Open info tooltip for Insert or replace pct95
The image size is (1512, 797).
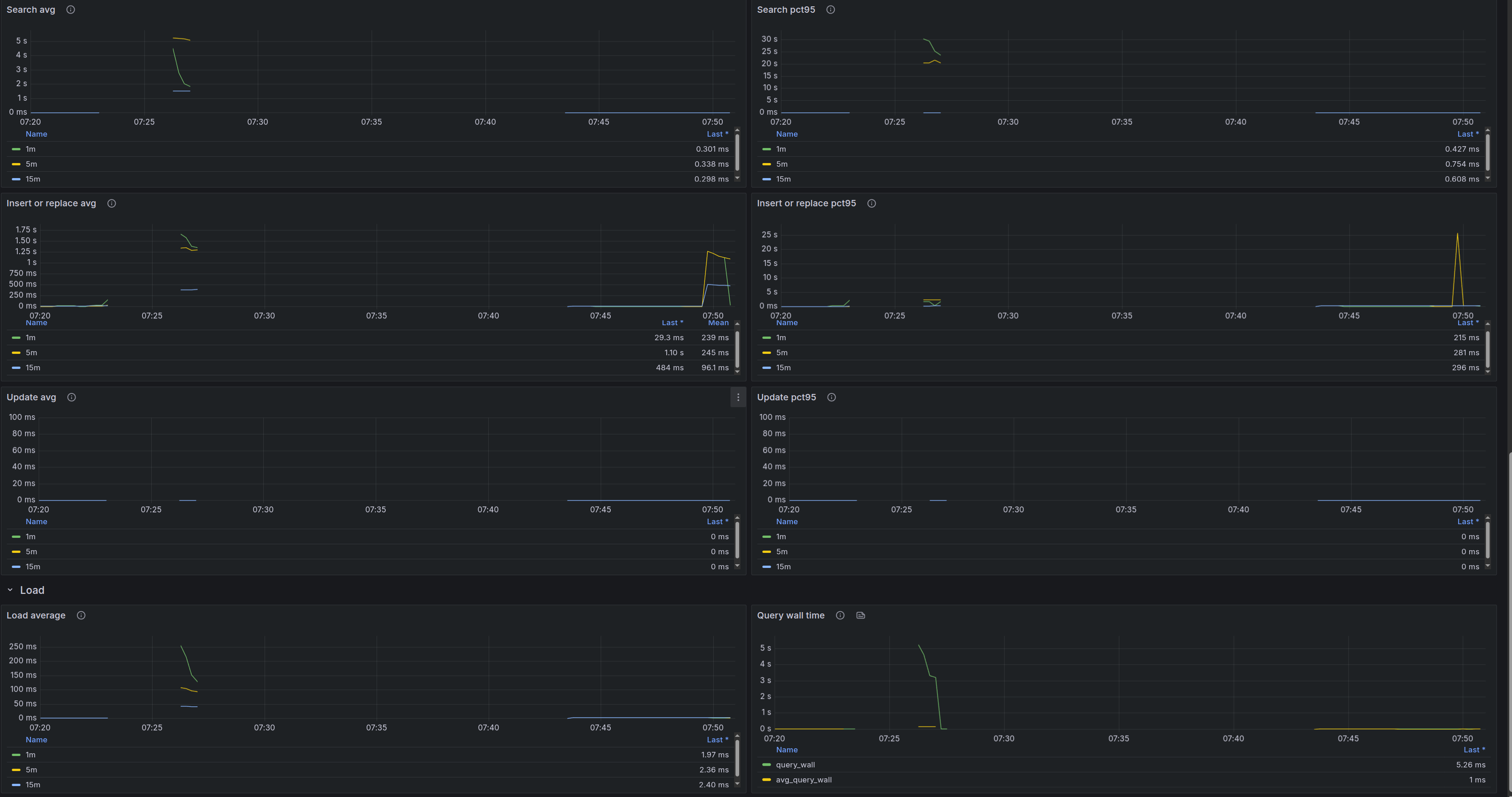click(x=872, y=203)
